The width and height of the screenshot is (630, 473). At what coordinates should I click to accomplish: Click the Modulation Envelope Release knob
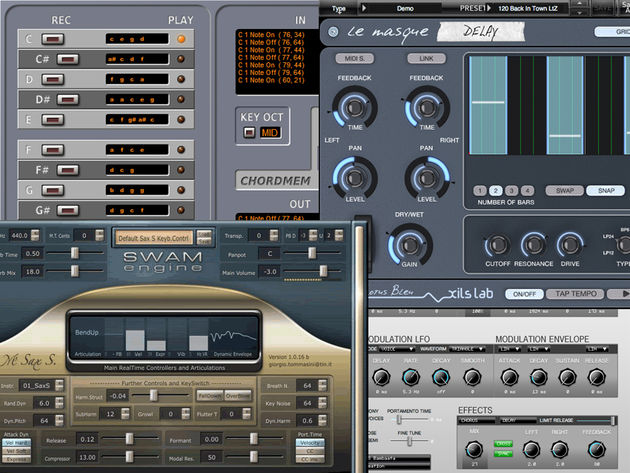pos(596,377)
